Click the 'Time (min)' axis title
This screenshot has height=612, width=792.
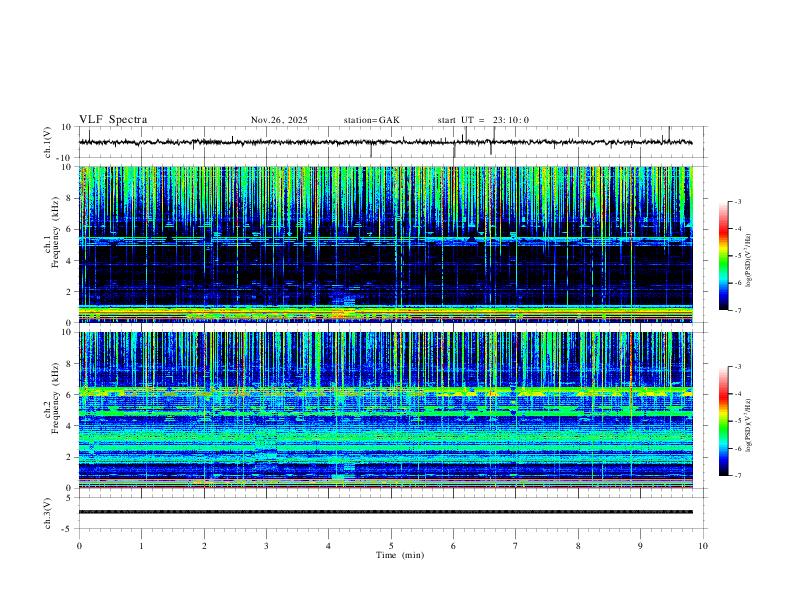[400, 555]
